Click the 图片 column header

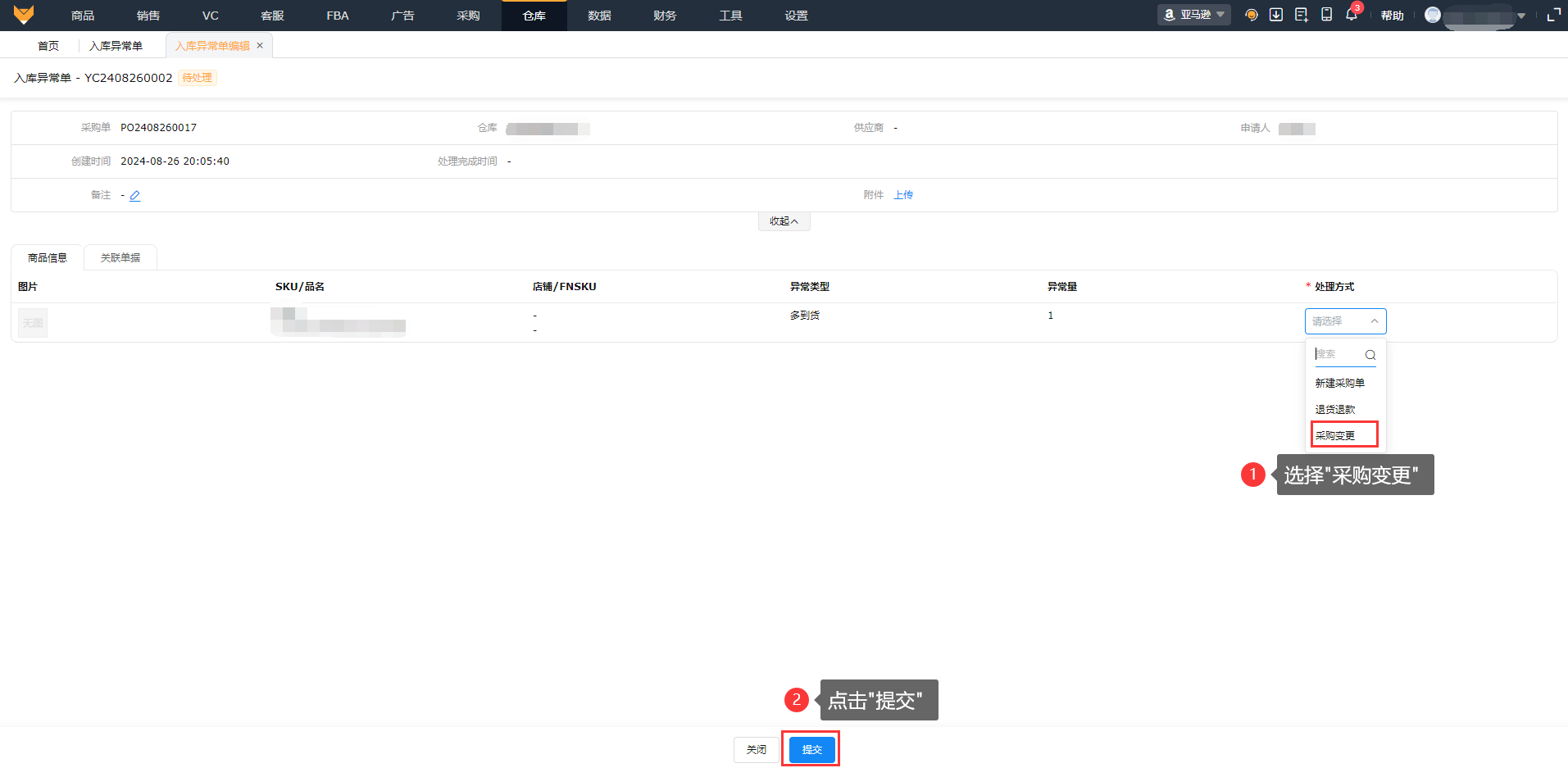(x=28, y=287)
